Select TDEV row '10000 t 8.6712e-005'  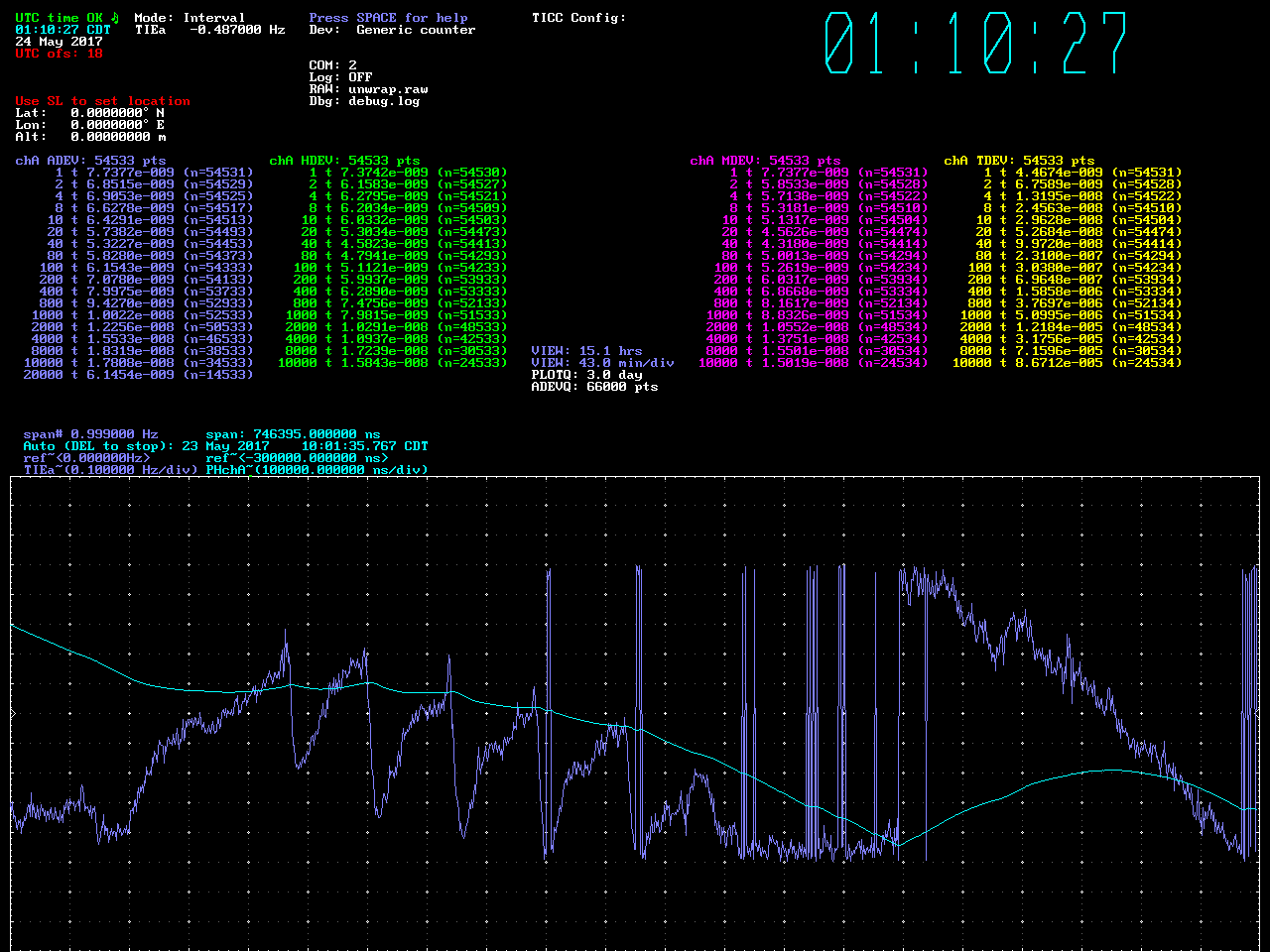pos(1067,363)
